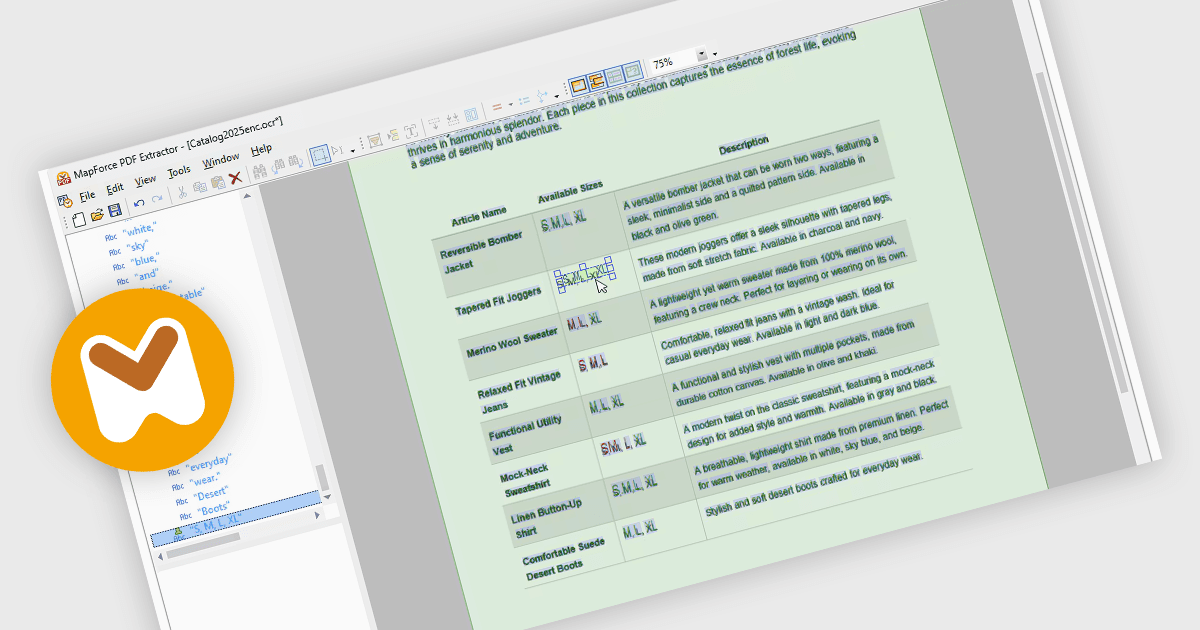Screen dimensions: 1200x630
Task: Open dropdown arrow after text selection tool
Action: point(353,151)
